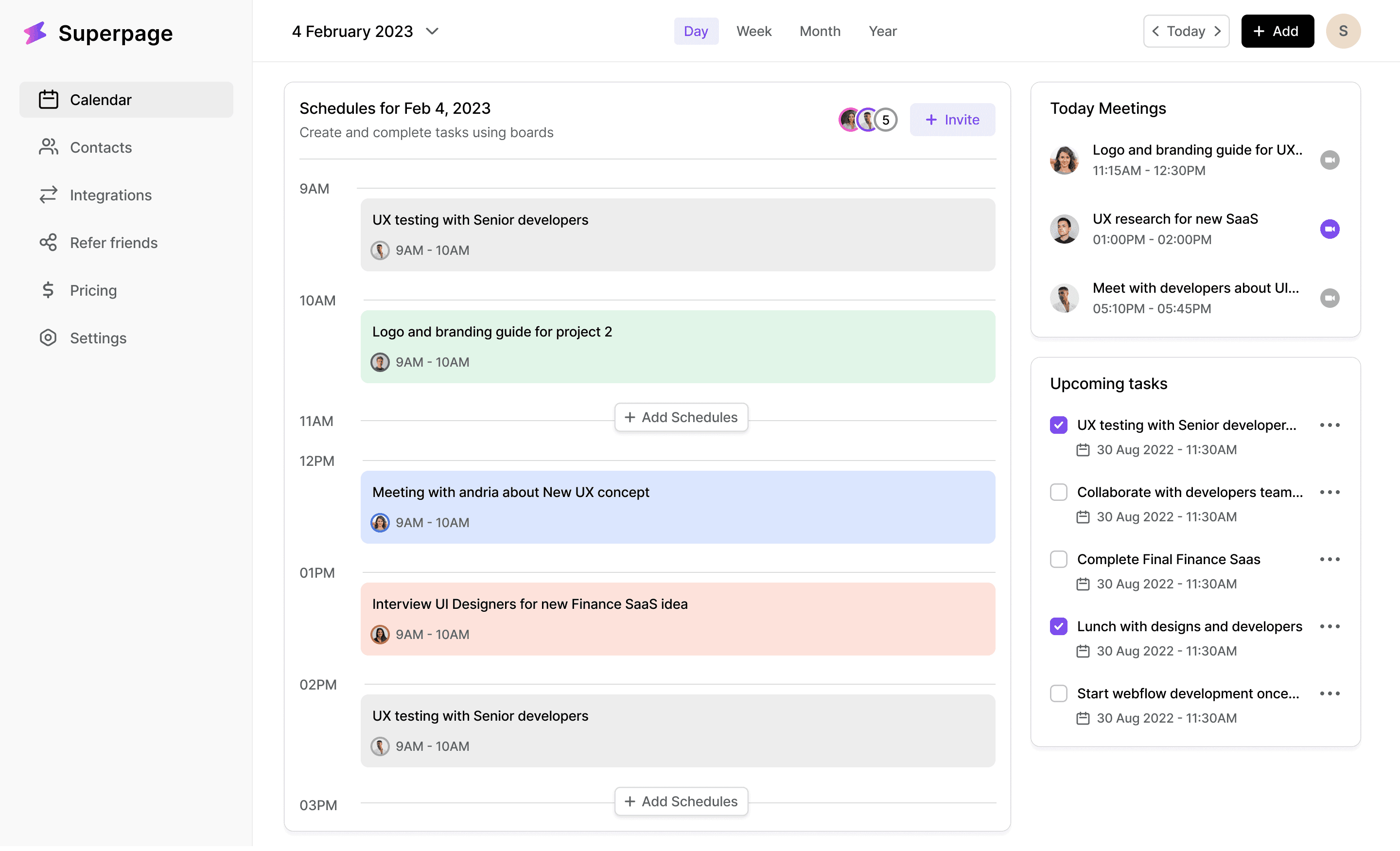
Task: Toggle completed checkbox for UX testing task
Action: pos(1059,424)
